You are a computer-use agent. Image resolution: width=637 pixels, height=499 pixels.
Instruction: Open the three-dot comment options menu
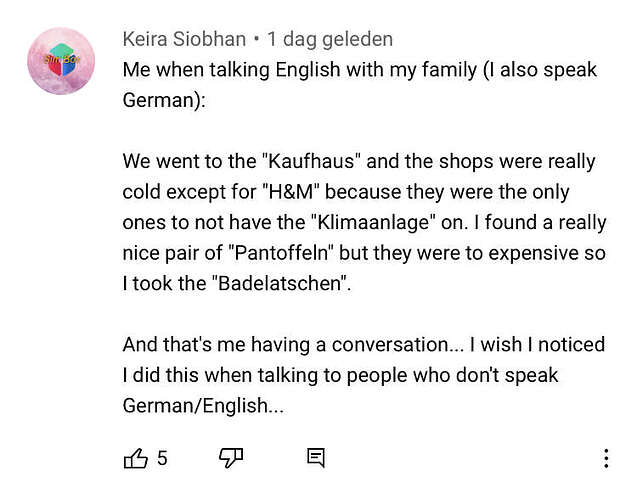tap(605, 459)
